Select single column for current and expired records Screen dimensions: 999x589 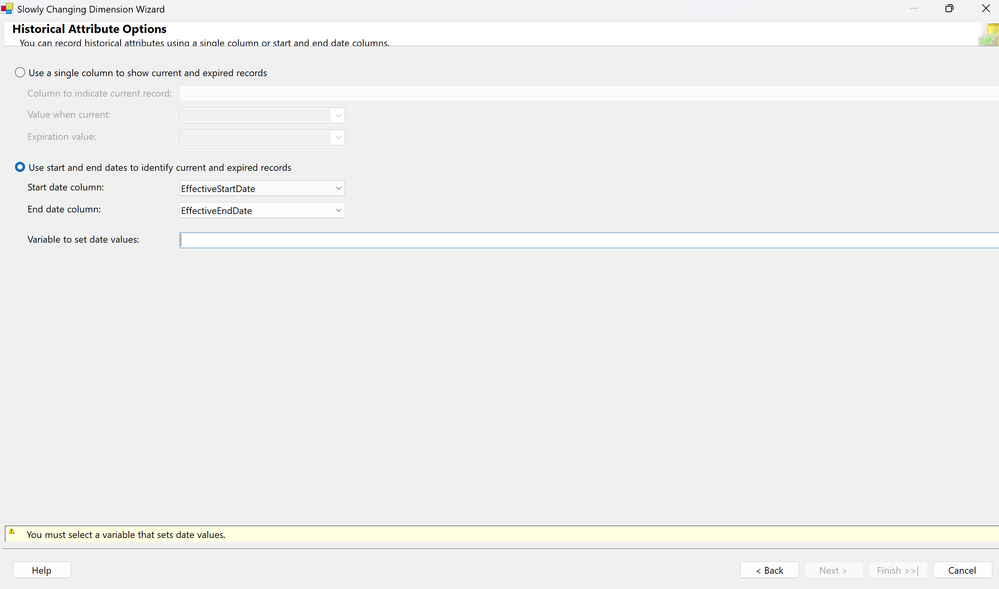click(20, 73)
